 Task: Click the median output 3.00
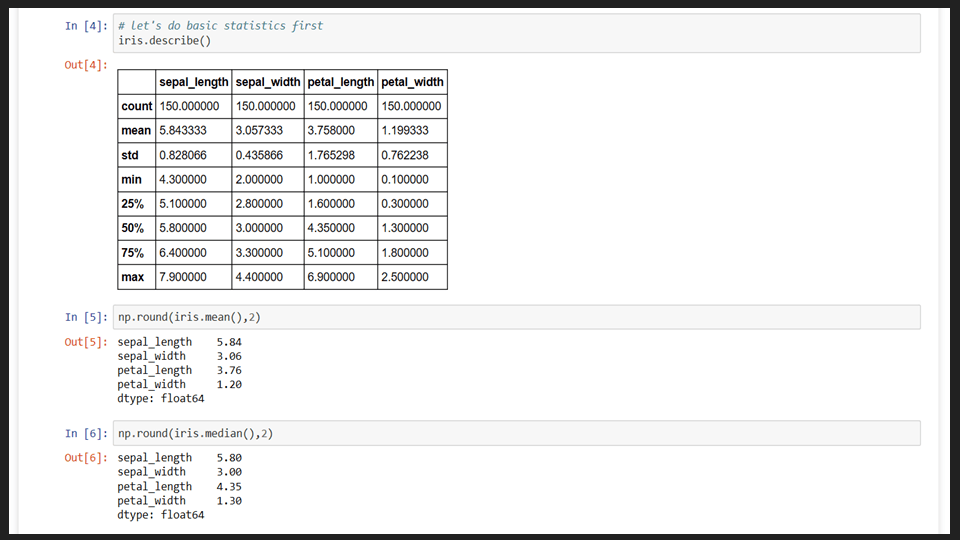pyautogui.click(x=229, y=472)
